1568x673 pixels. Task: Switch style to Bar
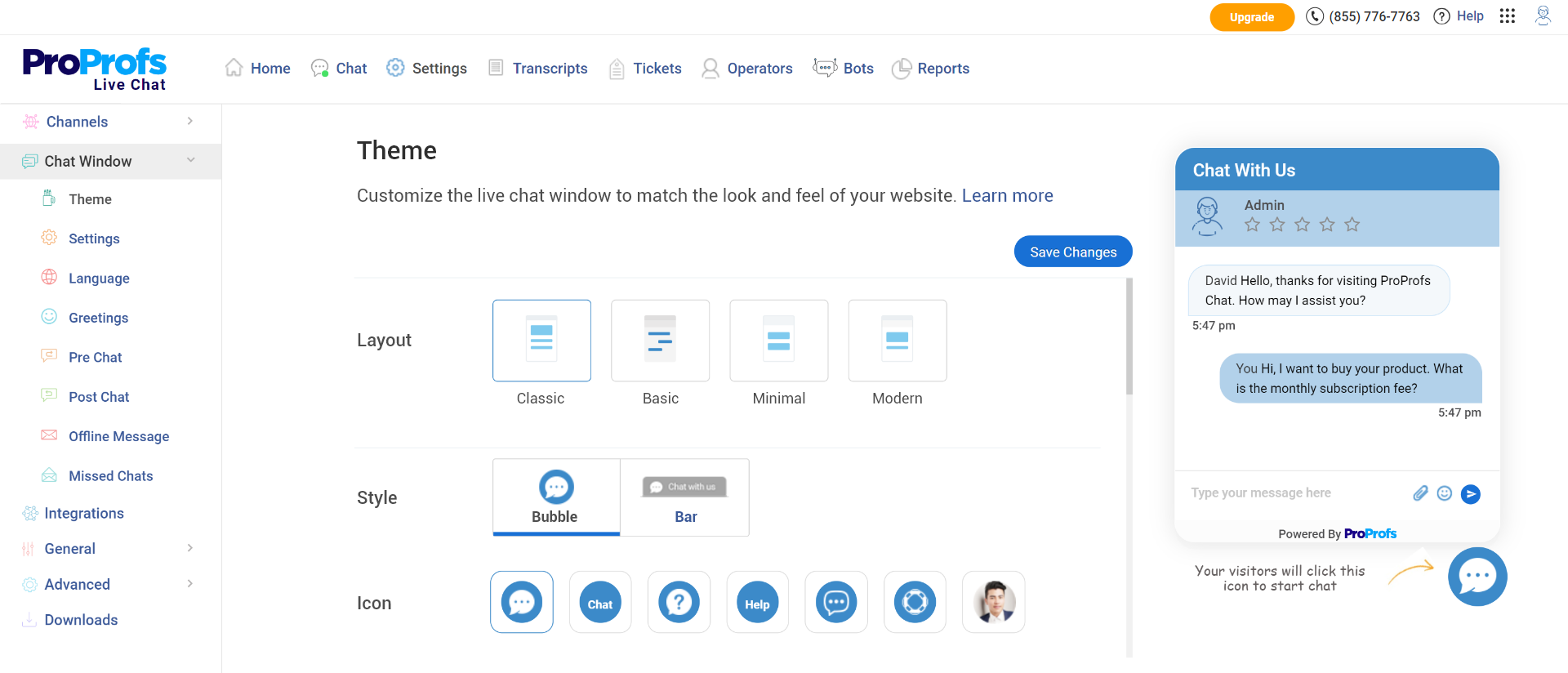685,497
